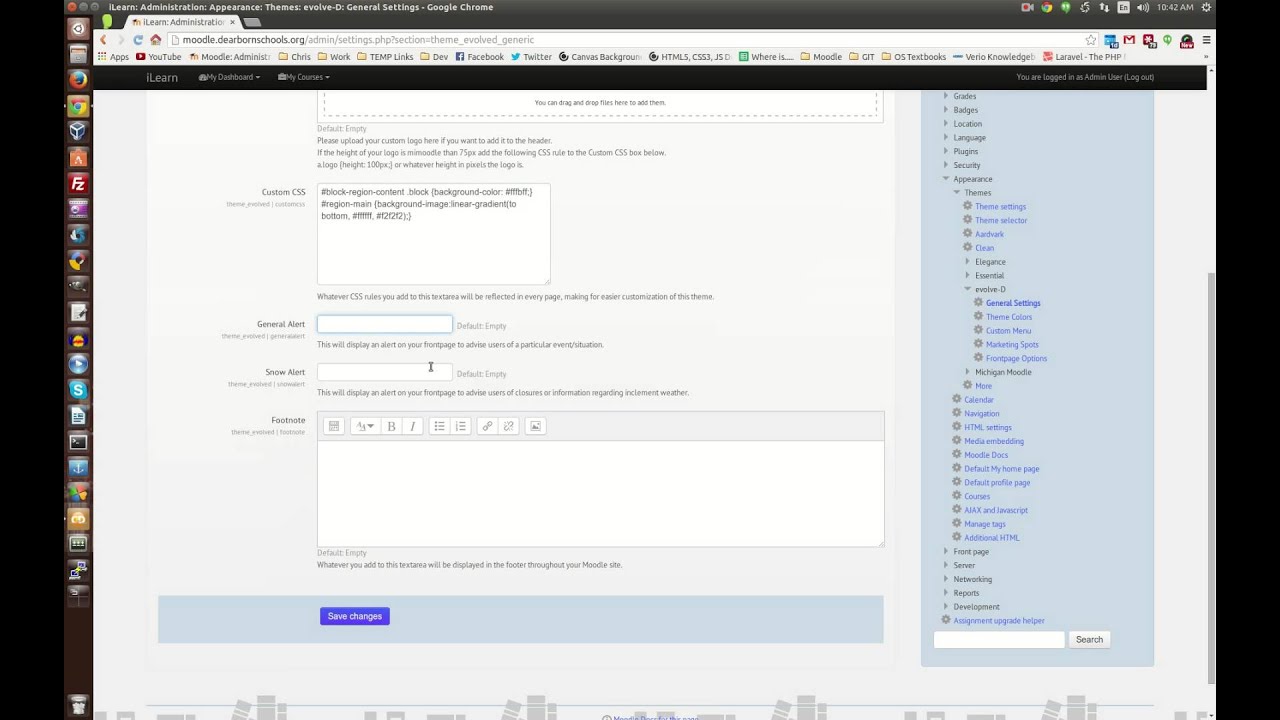Expand the Grades tree node
1280x720 pixels.
click(946, 96)
